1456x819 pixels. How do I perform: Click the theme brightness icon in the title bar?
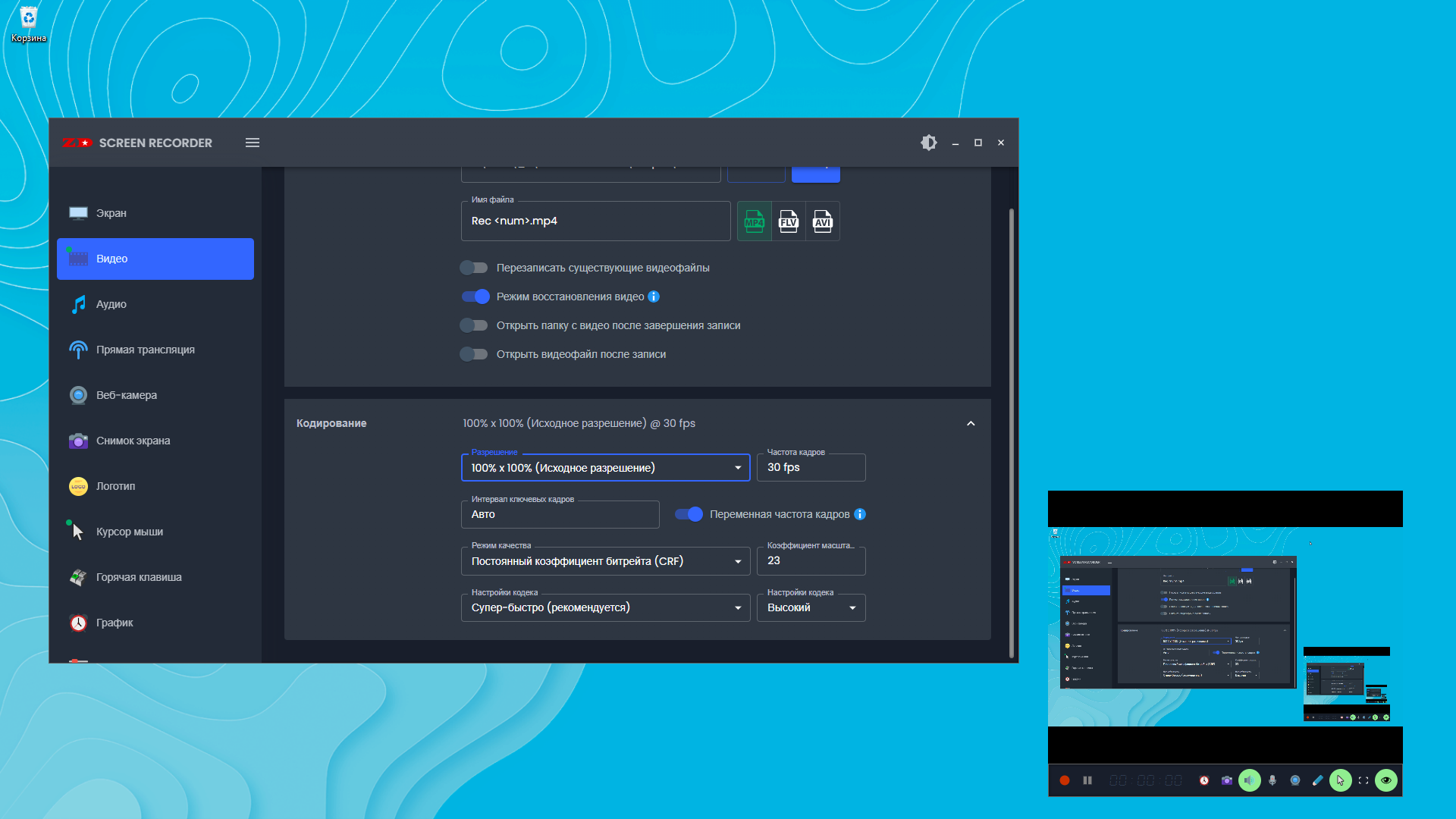pos(928,143)
